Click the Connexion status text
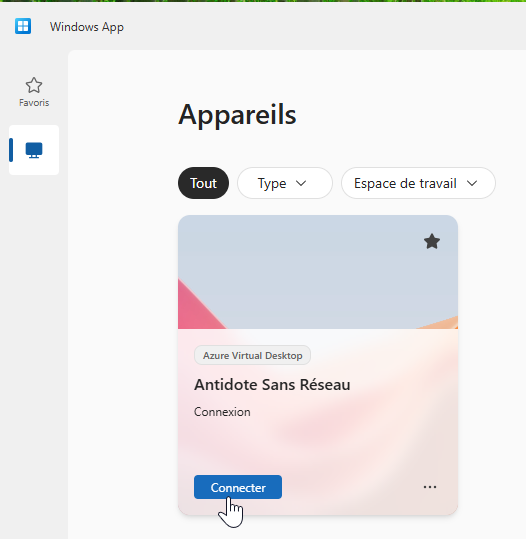The height and width of the screenshot is (539, 526). point(222,412)
